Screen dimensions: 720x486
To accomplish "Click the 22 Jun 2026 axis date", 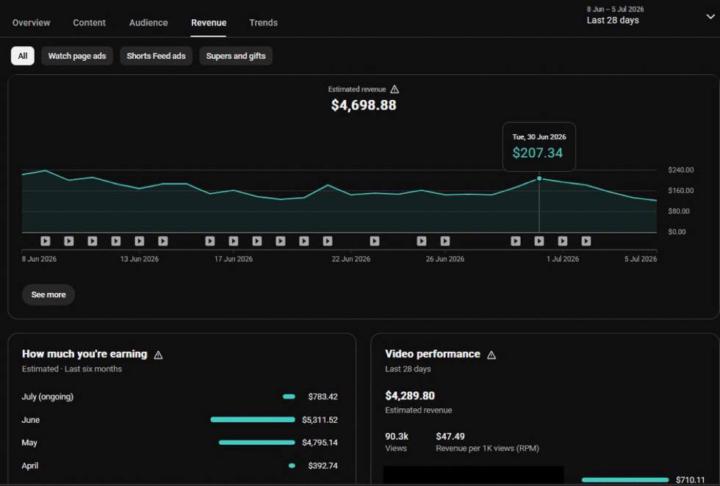I will tap(351, 259).
